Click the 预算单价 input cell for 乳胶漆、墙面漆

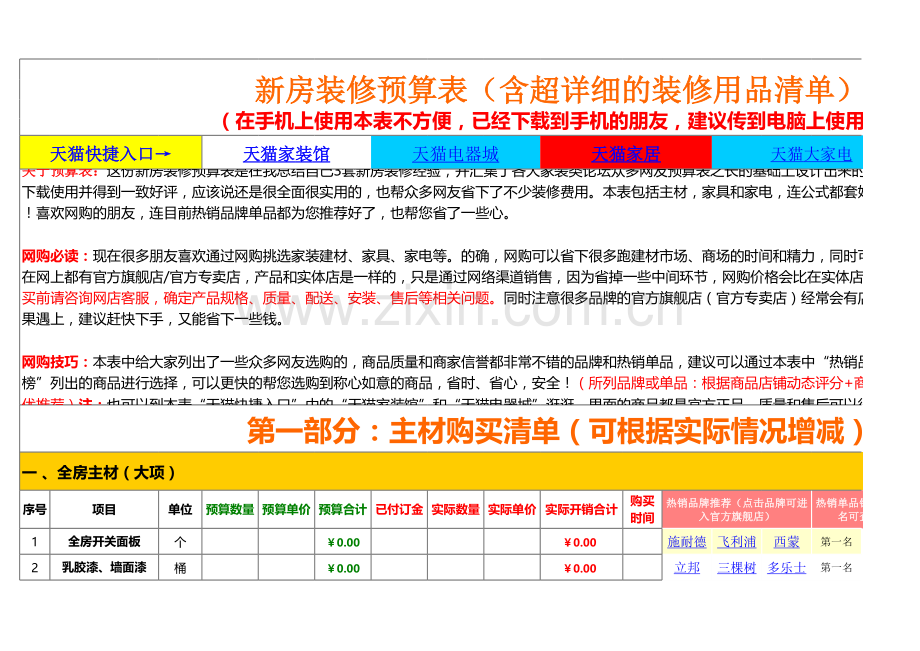(x=286, y=567)
